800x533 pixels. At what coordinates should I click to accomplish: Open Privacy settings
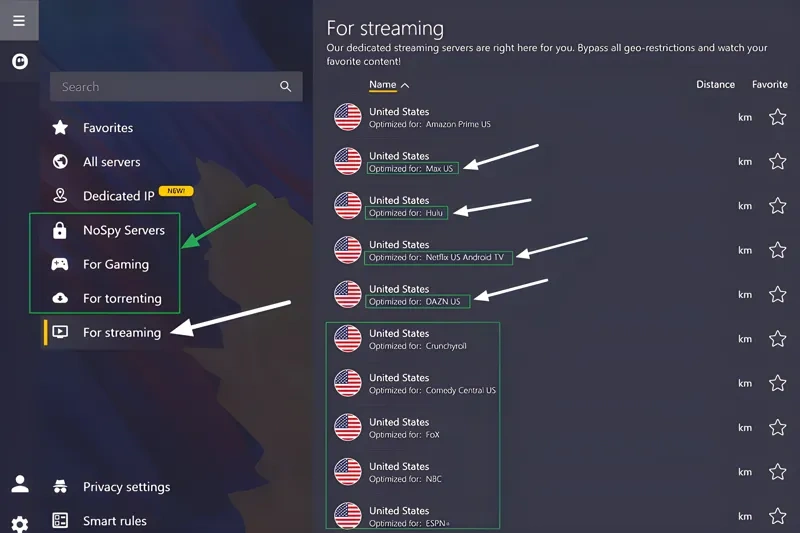tap(126, 487)
